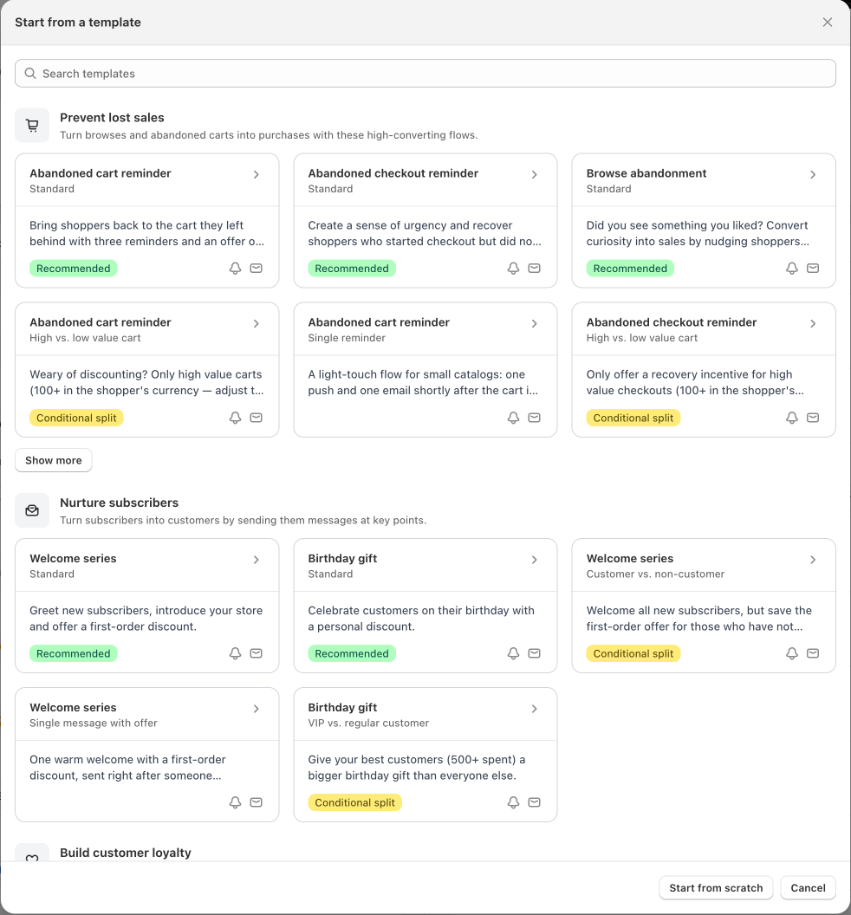Click the magnifier icon in the search bar
The image size is (851, 915).
30,74
